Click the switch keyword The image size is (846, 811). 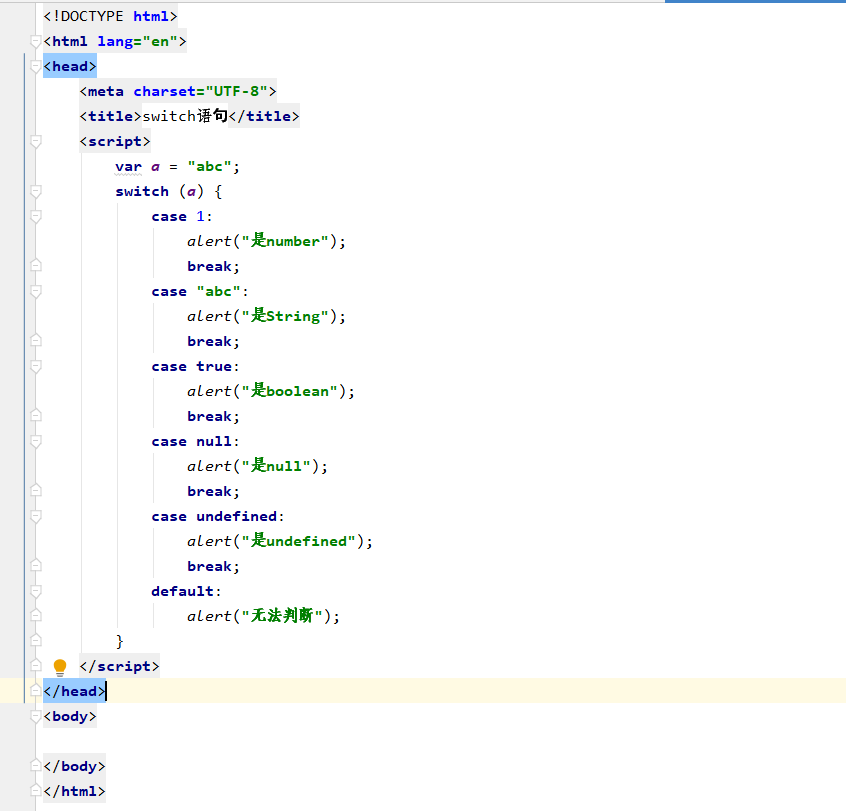pos(142,192)
